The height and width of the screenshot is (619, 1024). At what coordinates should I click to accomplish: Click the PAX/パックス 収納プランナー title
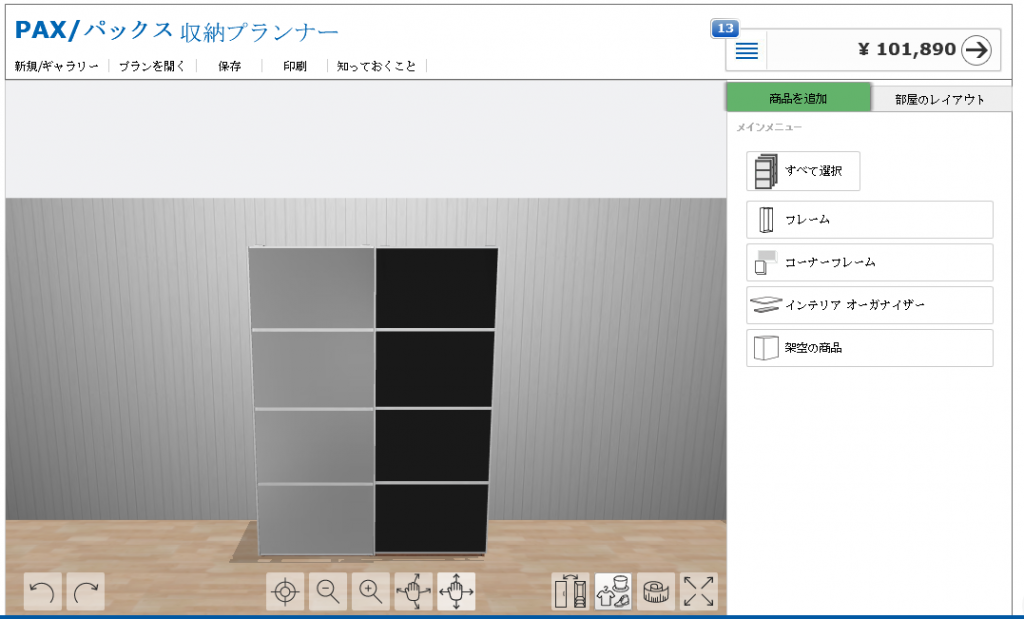point(176,31)
